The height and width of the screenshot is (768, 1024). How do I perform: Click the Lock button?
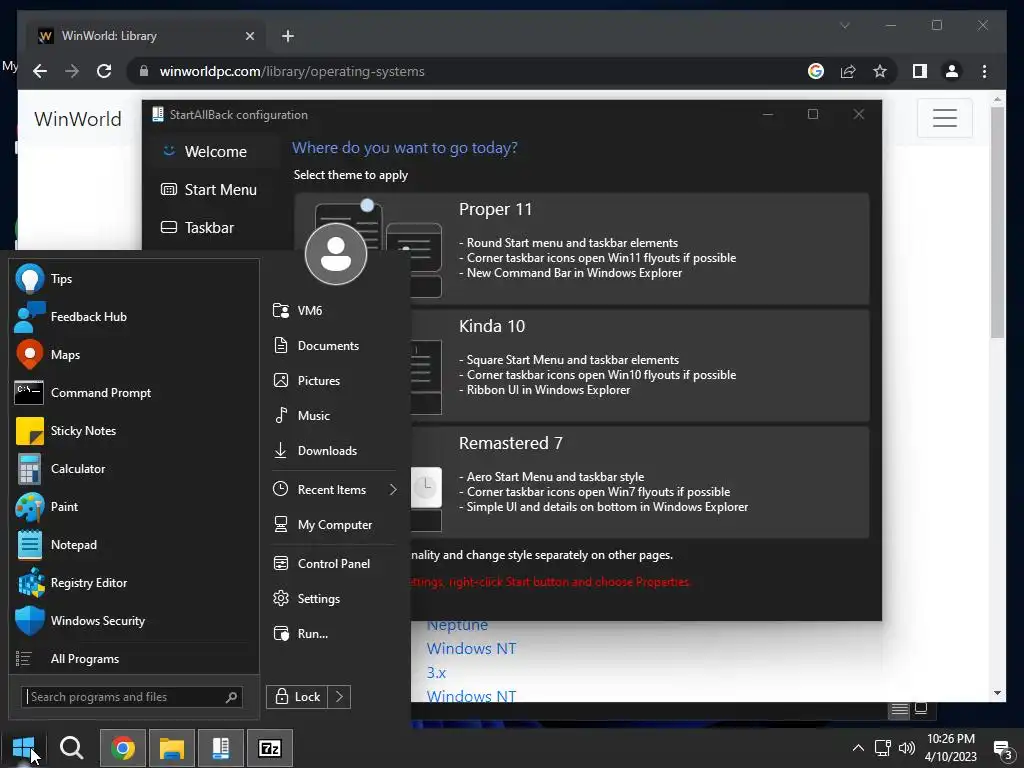click(297, 697)
